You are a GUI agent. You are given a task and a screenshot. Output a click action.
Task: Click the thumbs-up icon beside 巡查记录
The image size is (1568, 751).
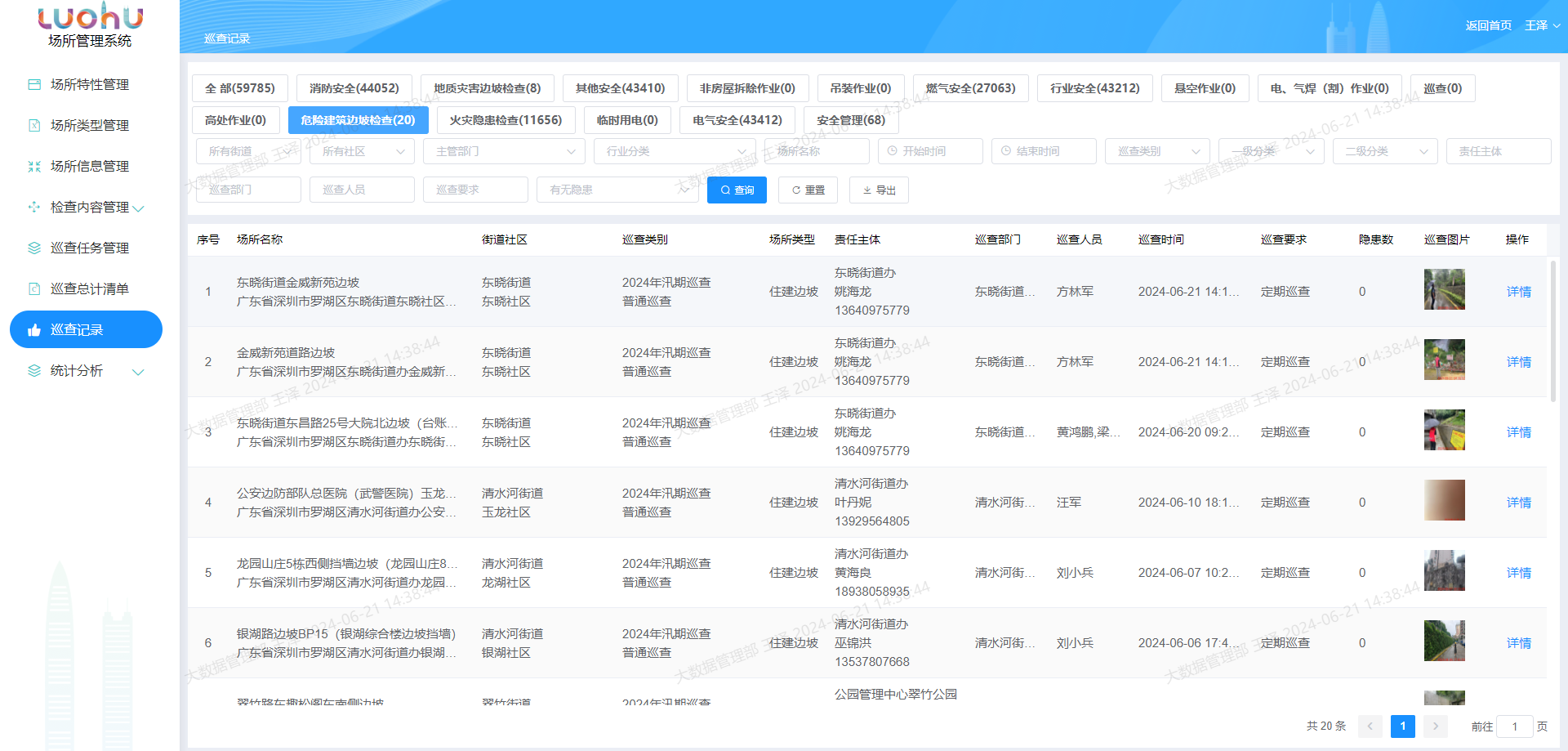pyautogui.click(x=34, y=330)
